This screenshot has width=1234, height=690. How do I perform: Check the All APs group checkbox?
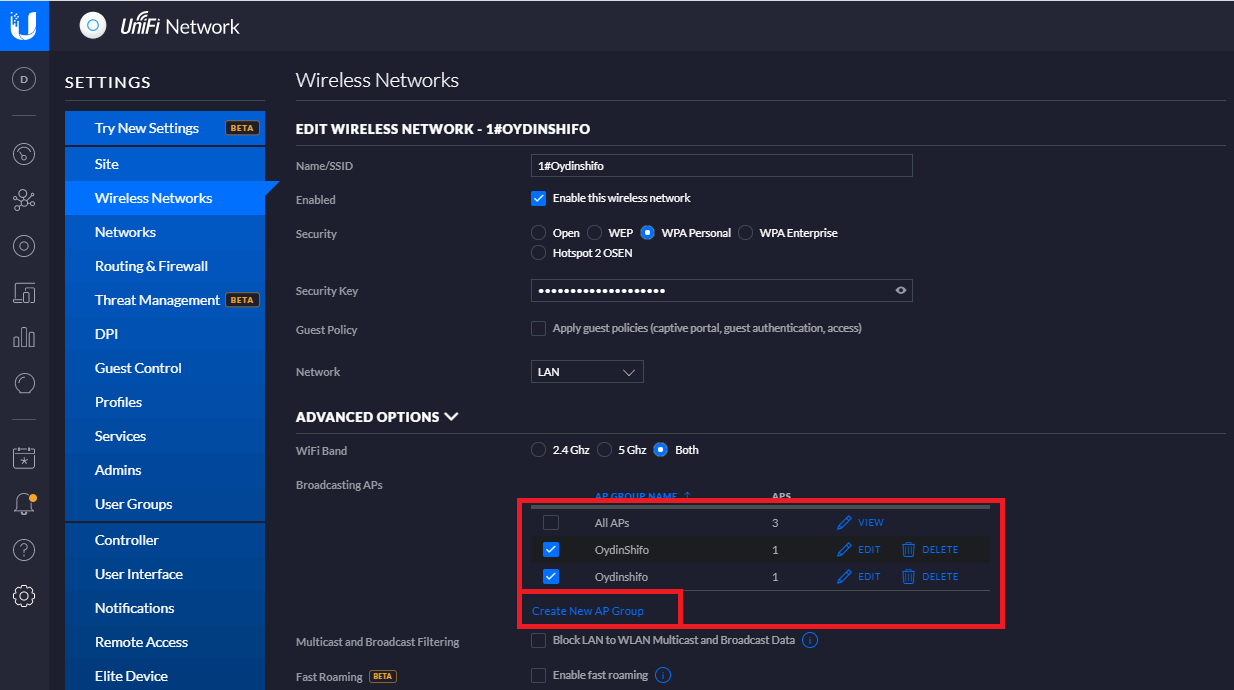tap(551, 523)
